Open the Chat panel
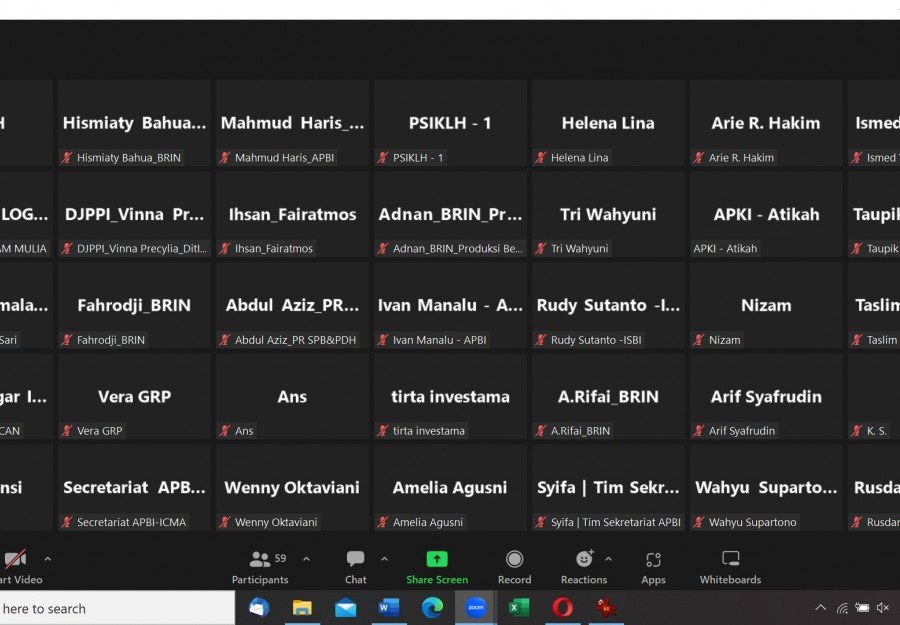The height and width of the screenshot is (625, 900). (355, 568)
